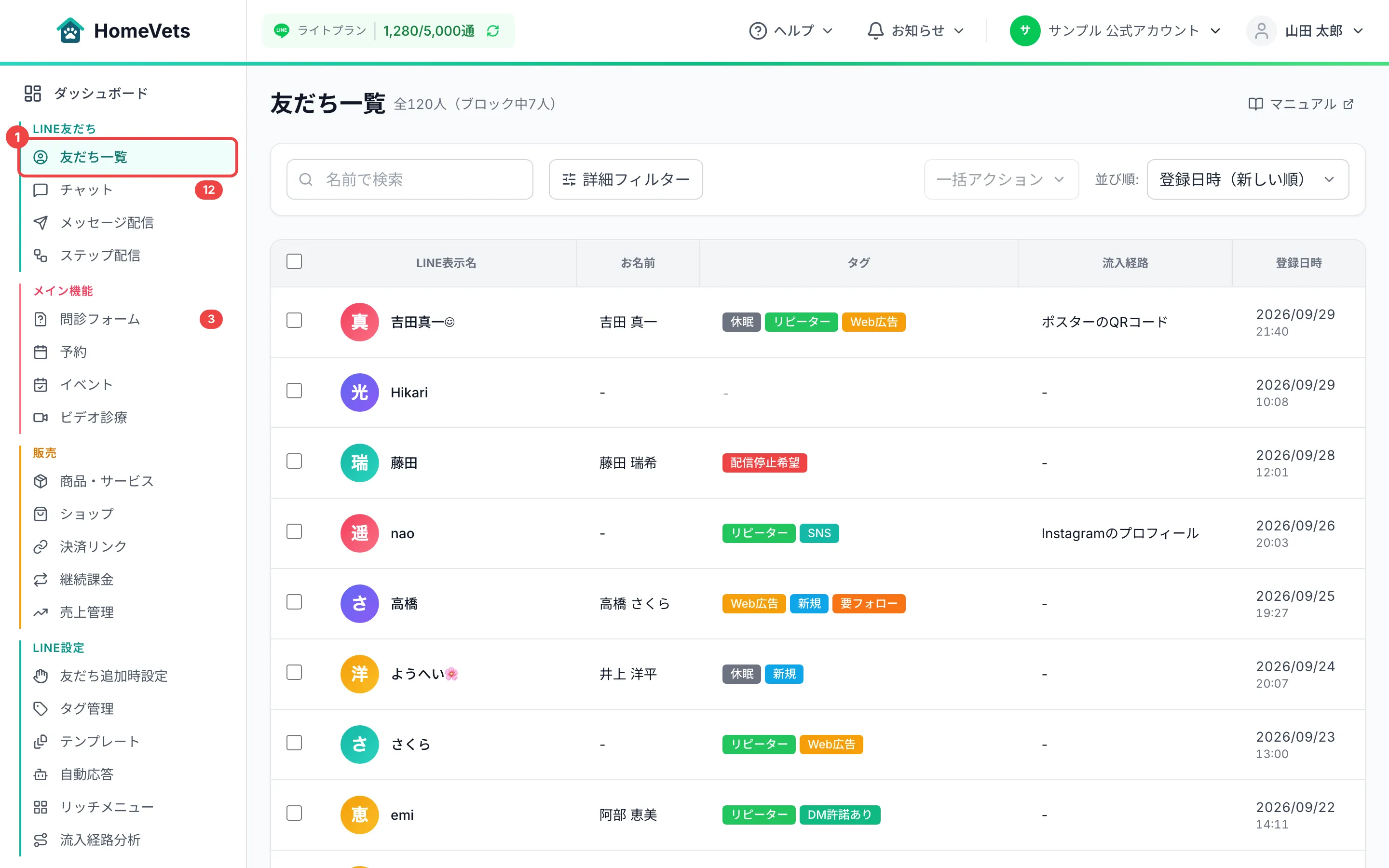Open the お知らせ dropdown menu

[915, 31]
